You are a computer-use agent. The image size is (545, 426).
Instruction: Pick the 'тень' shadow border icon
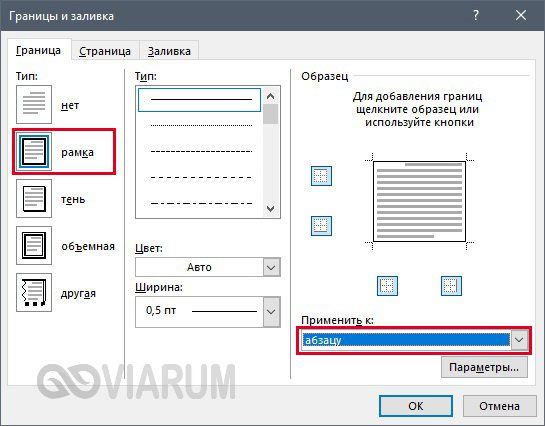tap(34, 198)
